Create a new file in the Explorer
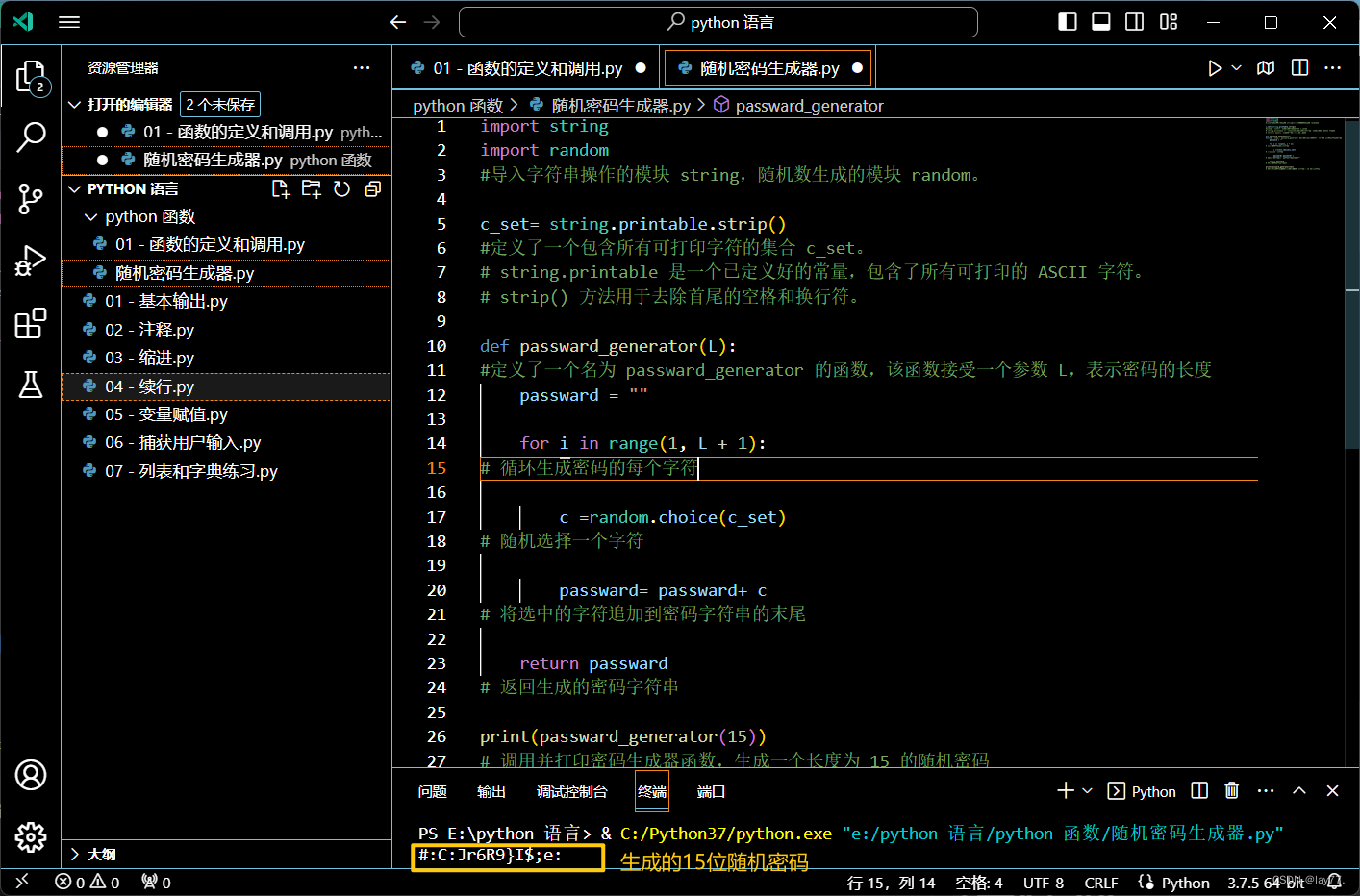The width and height of the screenshot is (1360, 896). point(280,188)
